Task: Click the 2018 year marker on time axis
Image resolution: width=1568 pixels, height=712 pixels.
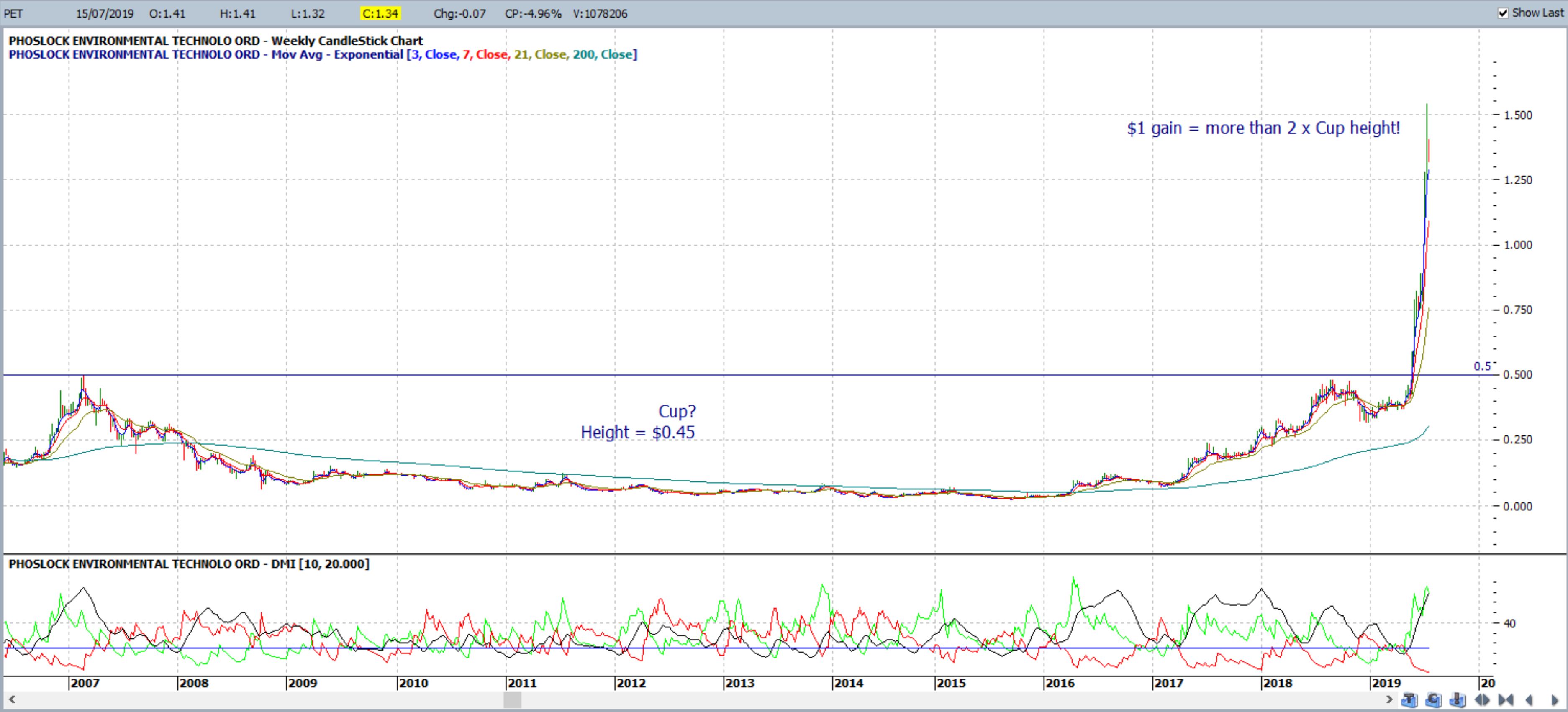Action: click(x=1278, y=684)
